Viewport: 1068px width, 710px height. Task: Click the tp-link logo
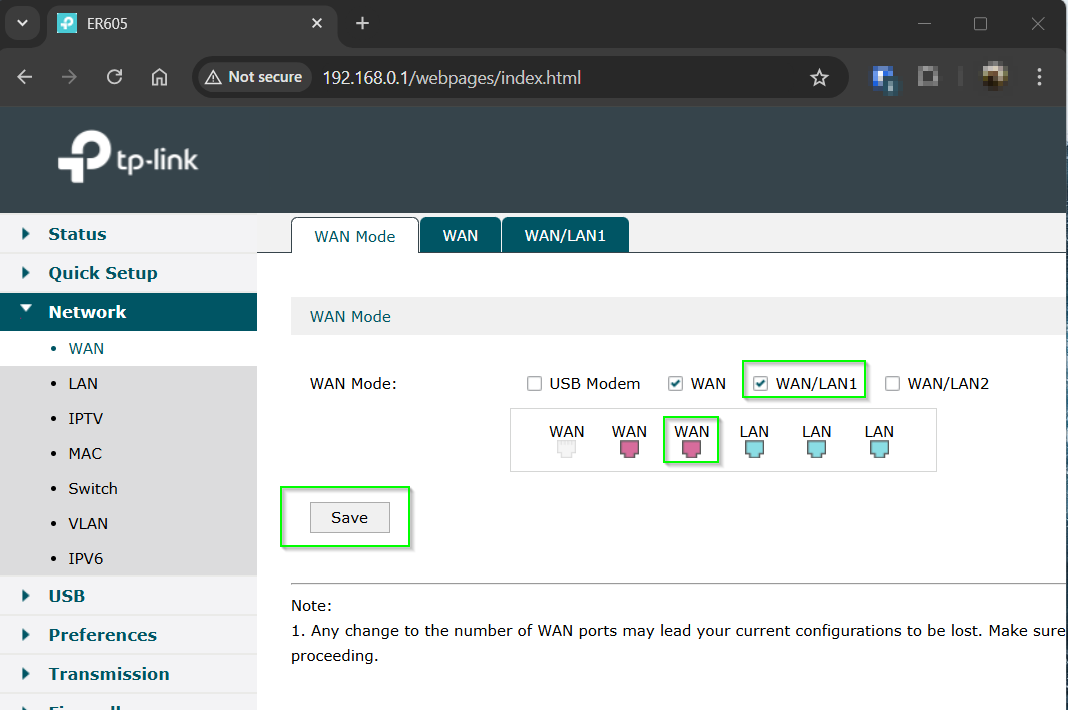pos(128,157)
